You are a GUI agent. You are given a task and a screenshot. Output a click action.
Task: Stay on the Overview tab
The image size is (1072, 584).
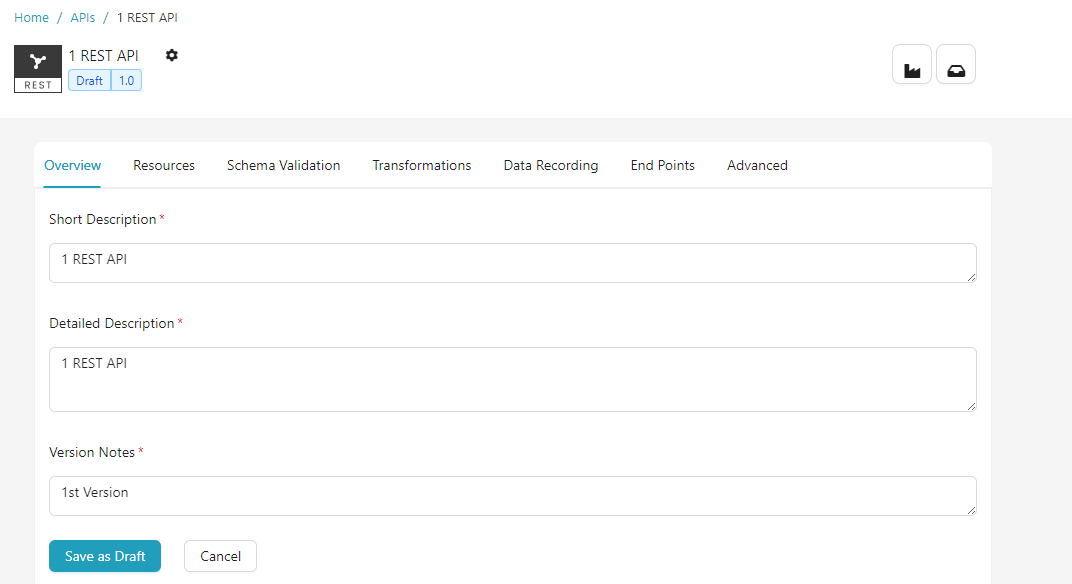[x=72, y=165]
